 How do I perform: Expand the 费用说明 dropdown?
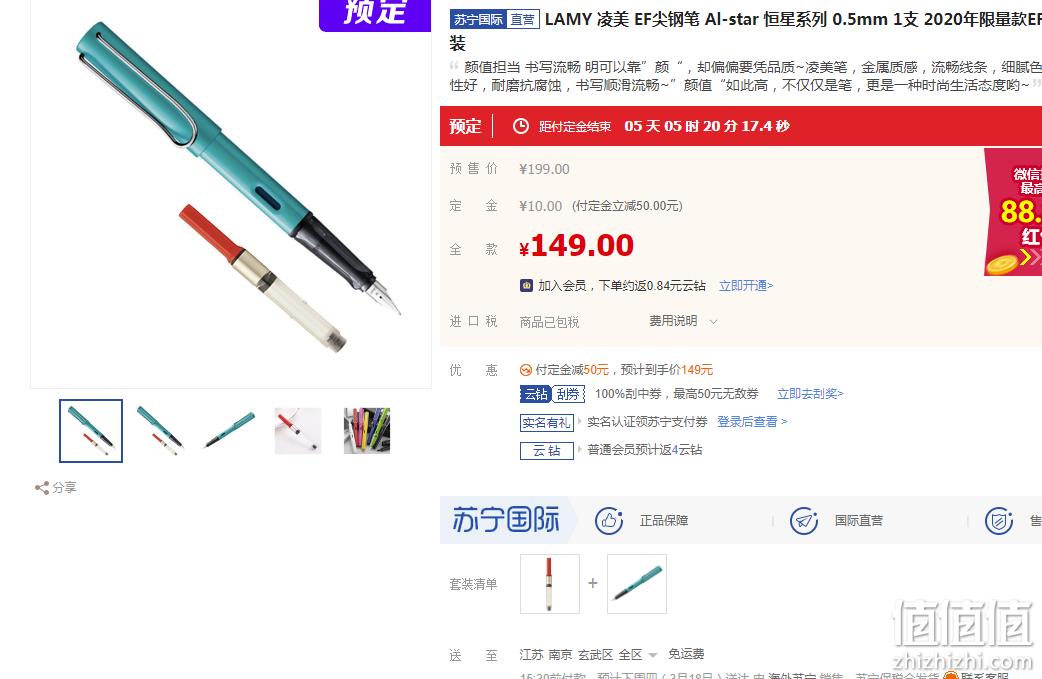(x=683, y=322)
